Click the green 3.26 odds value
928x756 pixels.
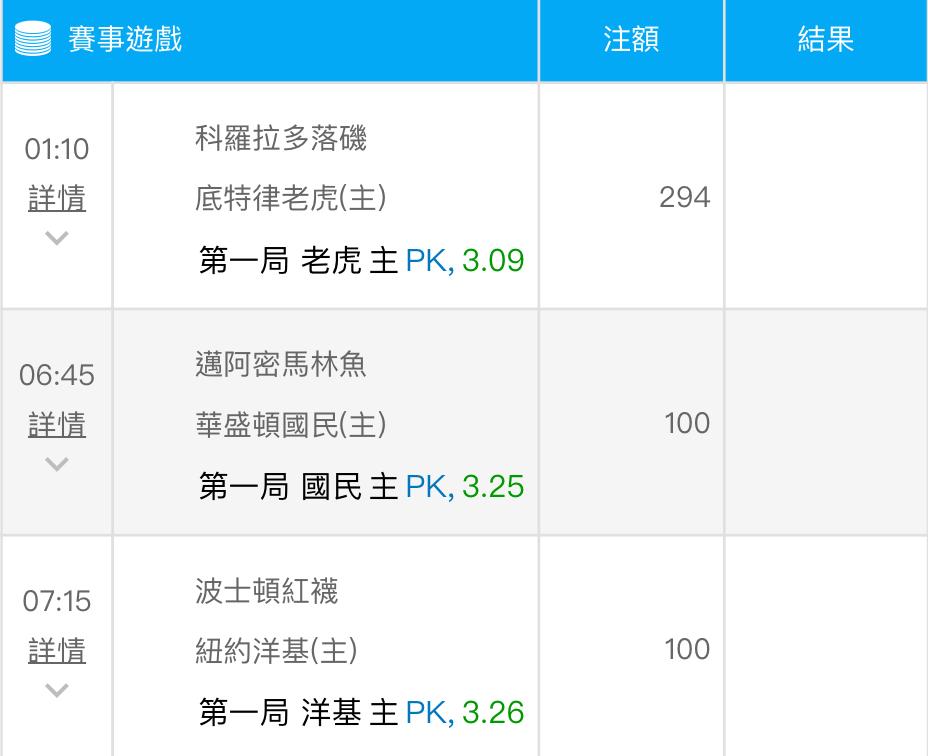click(x=493, y=713)
